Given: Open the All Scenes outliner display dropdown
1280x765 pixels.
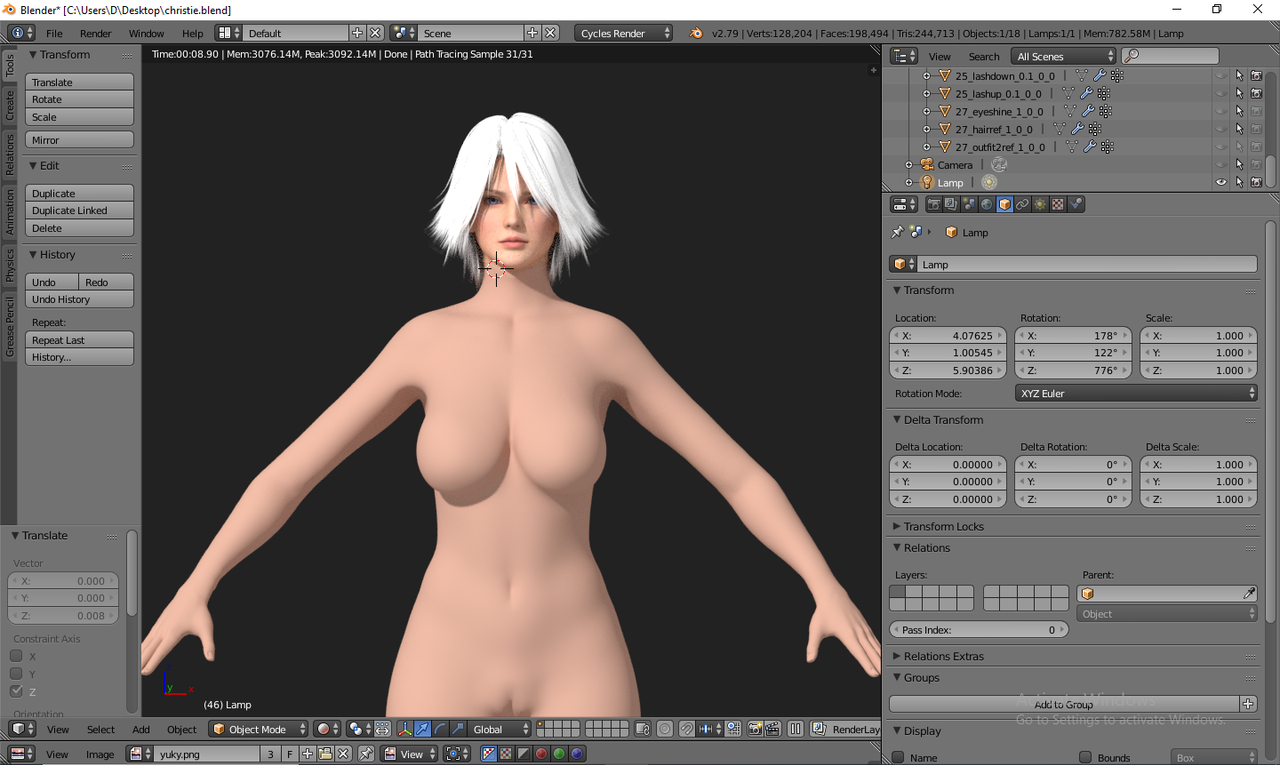Looking at the screenshot, I should pos(1063,56).
